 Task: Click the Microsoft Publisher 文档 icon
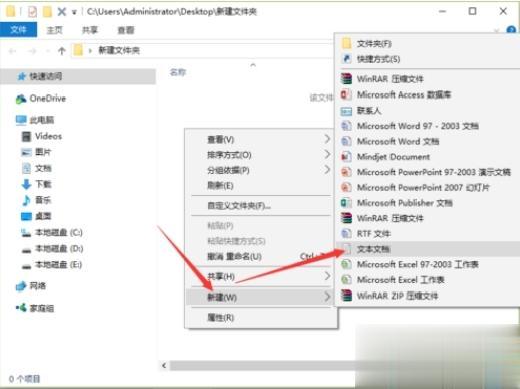[346, 203]
